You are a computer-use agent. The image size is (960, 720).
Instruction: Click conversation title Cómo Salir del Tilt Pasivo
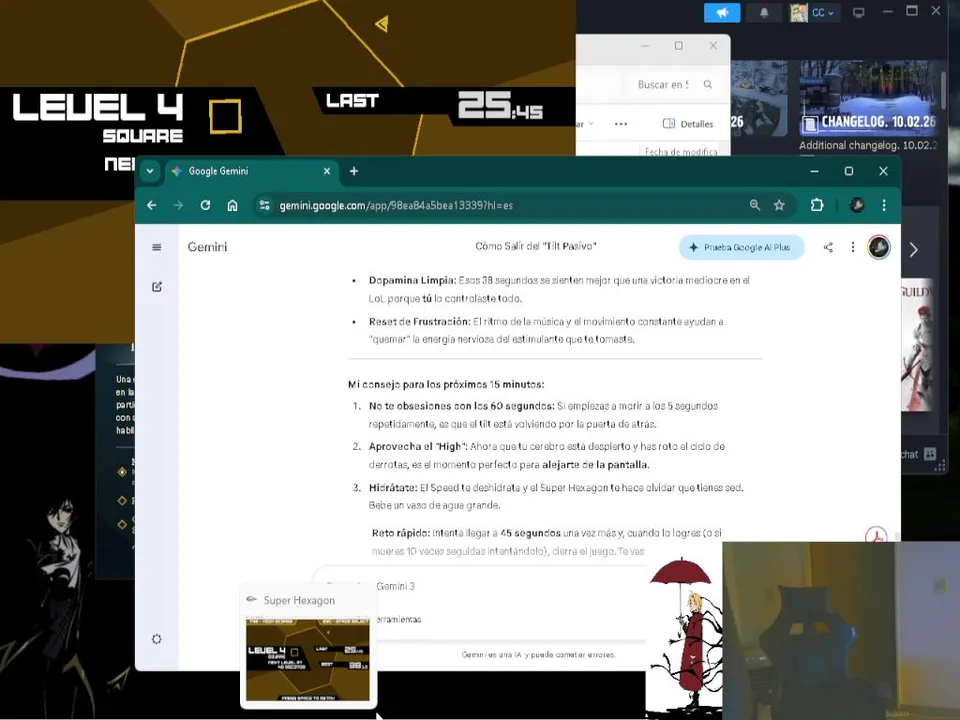click(536, 246)
